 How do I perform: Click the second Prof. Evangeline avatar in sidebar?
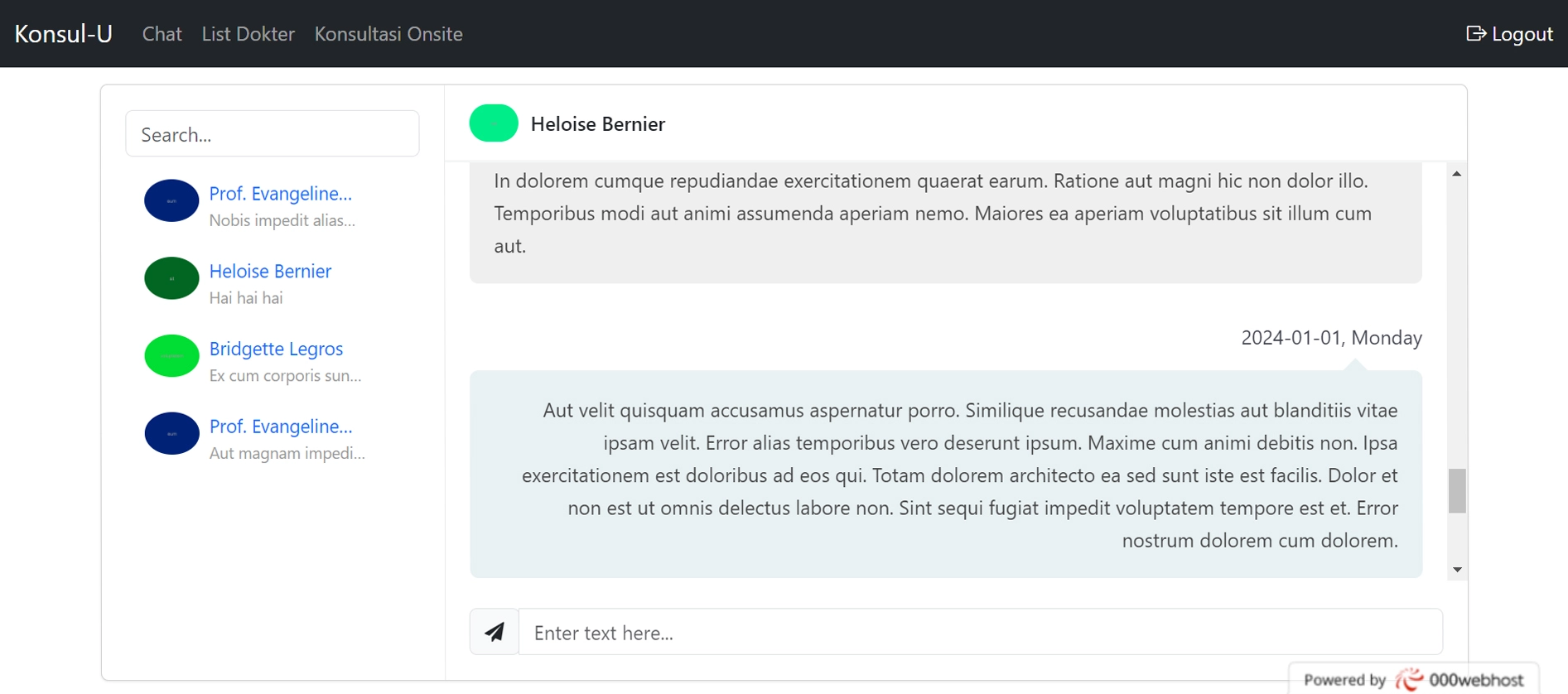pos(171,433)
